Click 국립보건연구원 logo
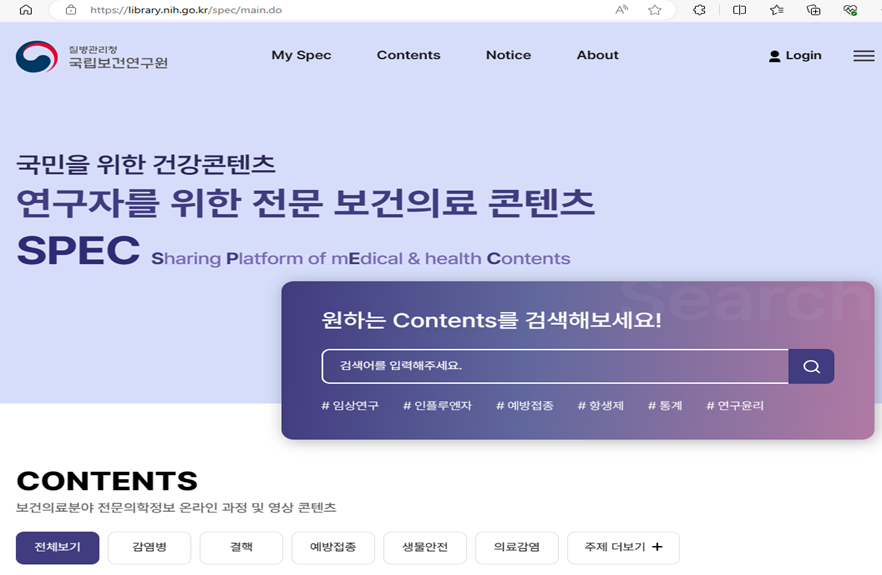Screen dimensions: 882x575 tap(92, 56)
